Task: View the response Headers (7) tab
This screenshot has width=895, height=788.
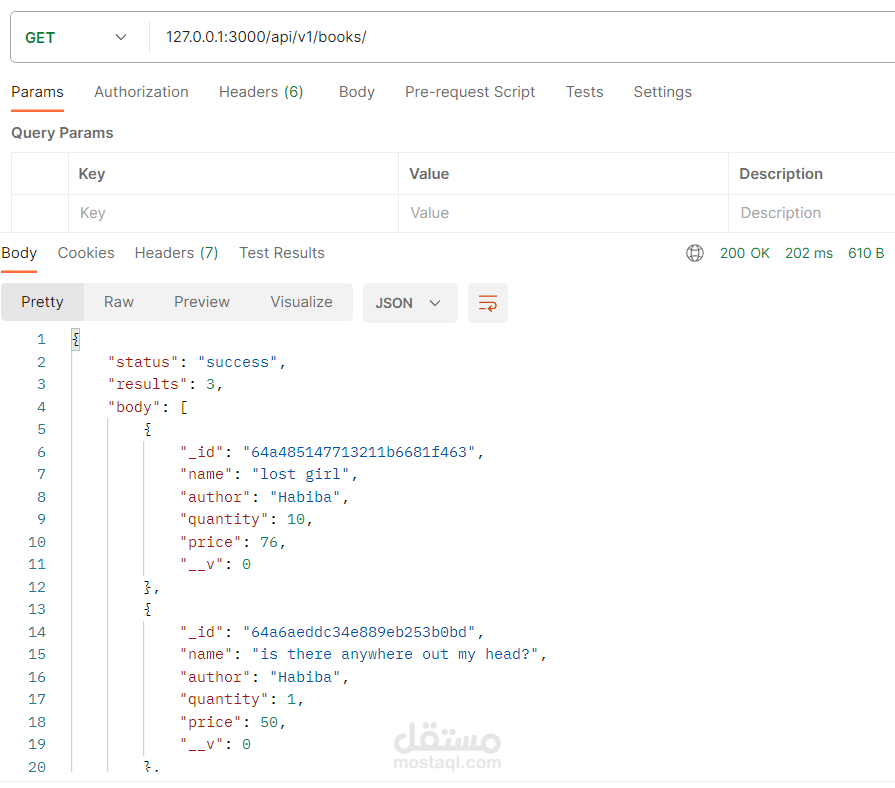Action: click(x=176, y=253)
